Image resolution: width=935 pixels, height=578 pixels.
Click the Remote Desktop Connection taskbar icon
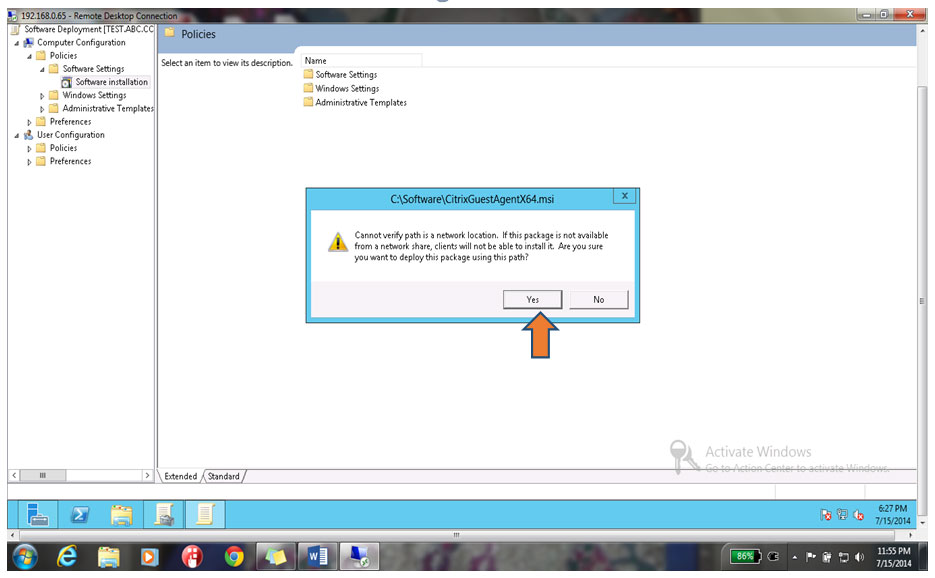(359, 557)
